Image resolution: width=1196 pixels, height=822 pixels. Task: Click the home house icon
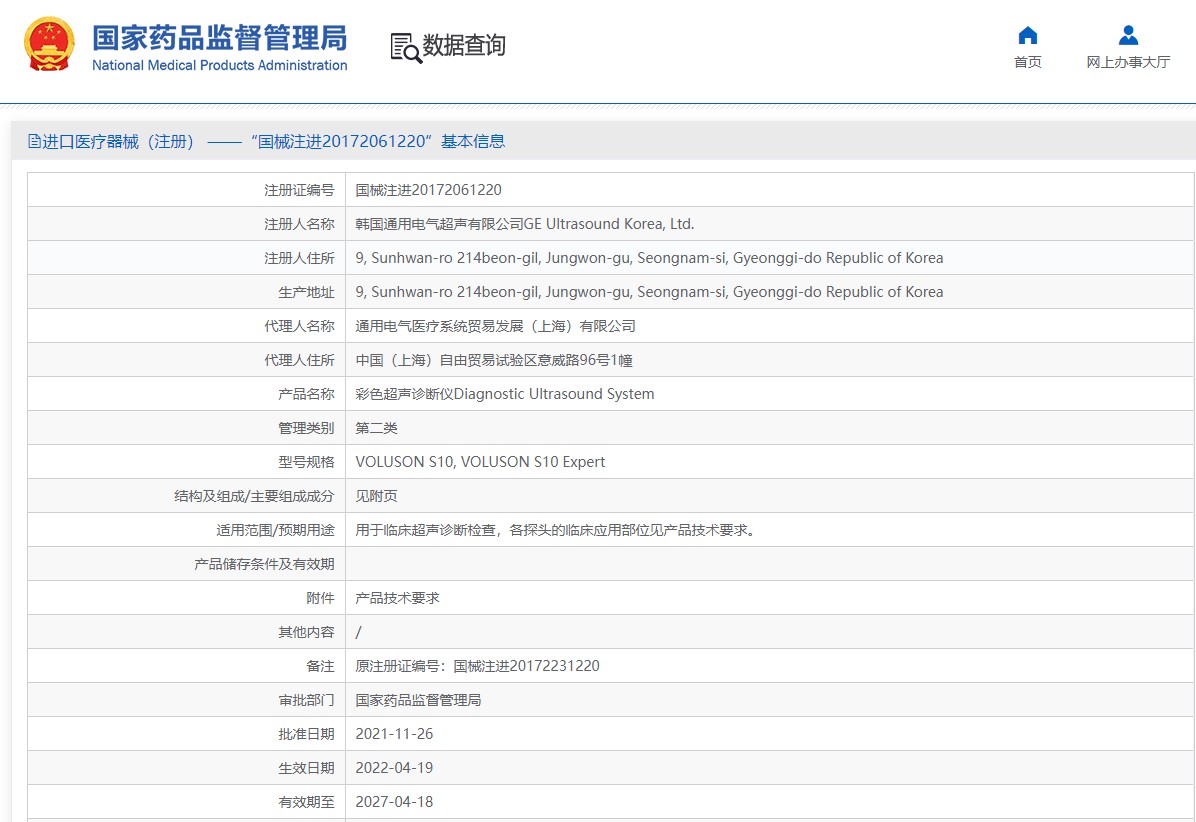1027,35
